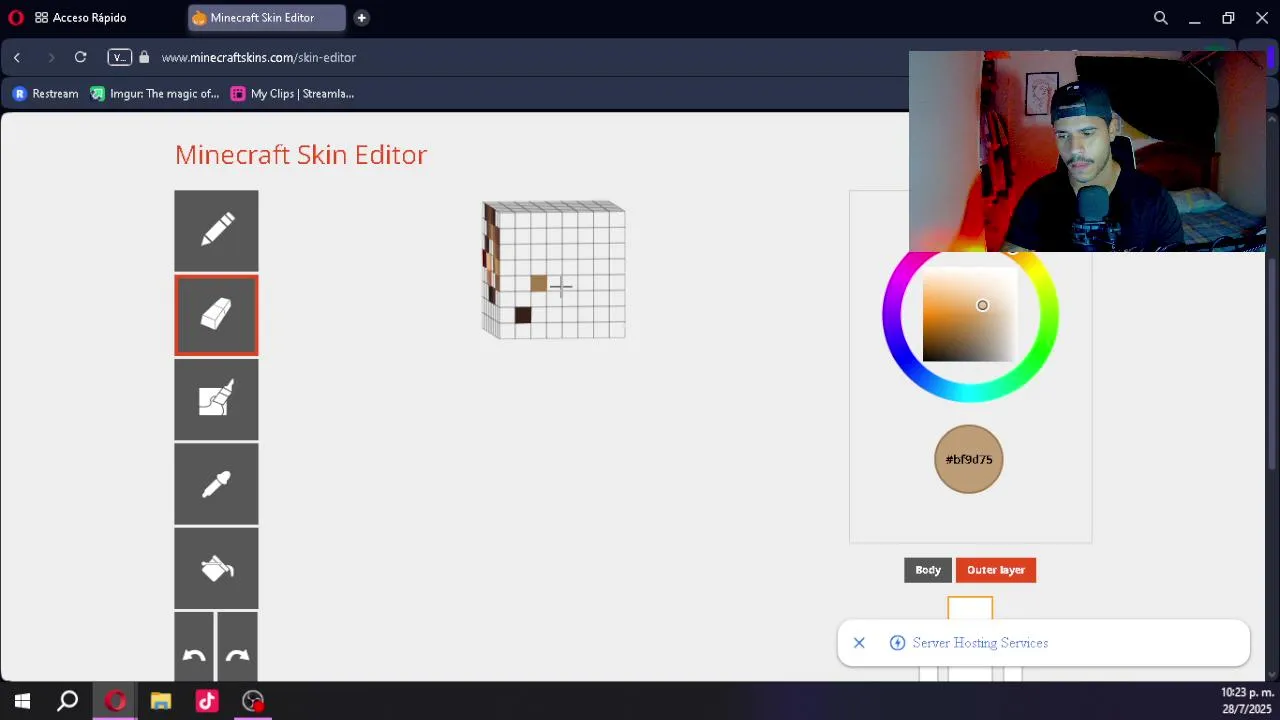
Task: Select the Auto-tone brush tool
Action: 216,400
